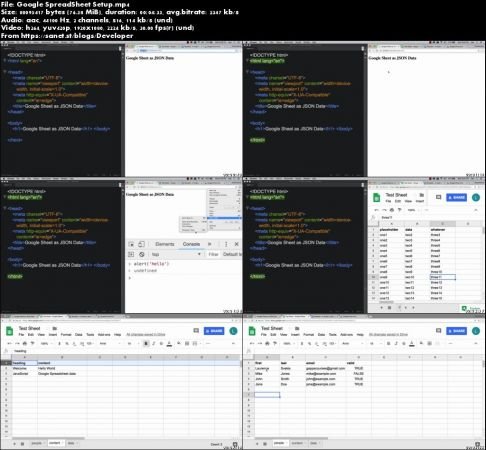Open the comments icon in the heading/content sheet frame
This screenshot has width=486, height=450.
pos(196,331)
